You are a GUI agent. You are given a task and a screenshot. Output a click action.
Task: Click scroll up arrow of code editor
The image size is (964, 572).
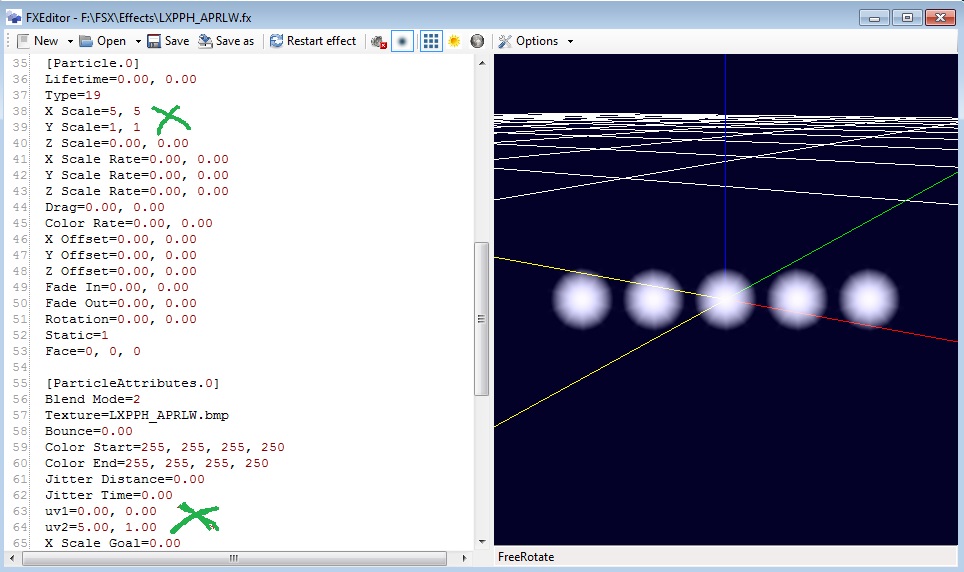point(482,63)
